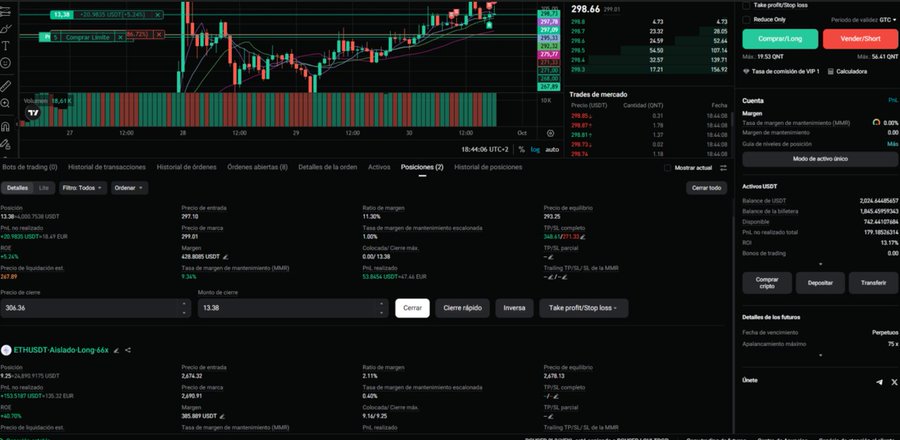
Task: Open the Bots de trading tab
Action: click(29, 167)
